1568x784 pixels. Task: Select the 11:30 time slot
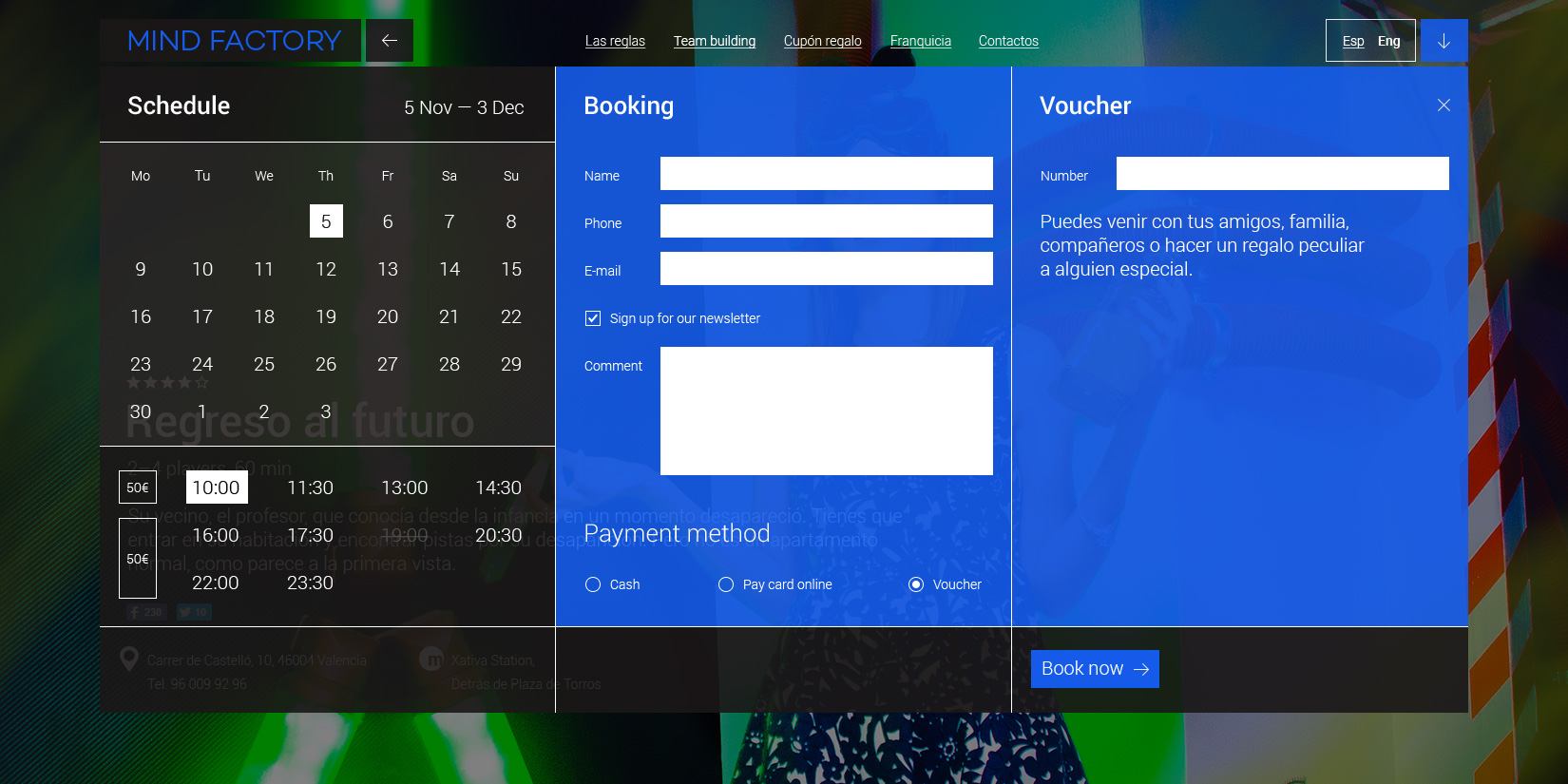(x=310, y=488)
